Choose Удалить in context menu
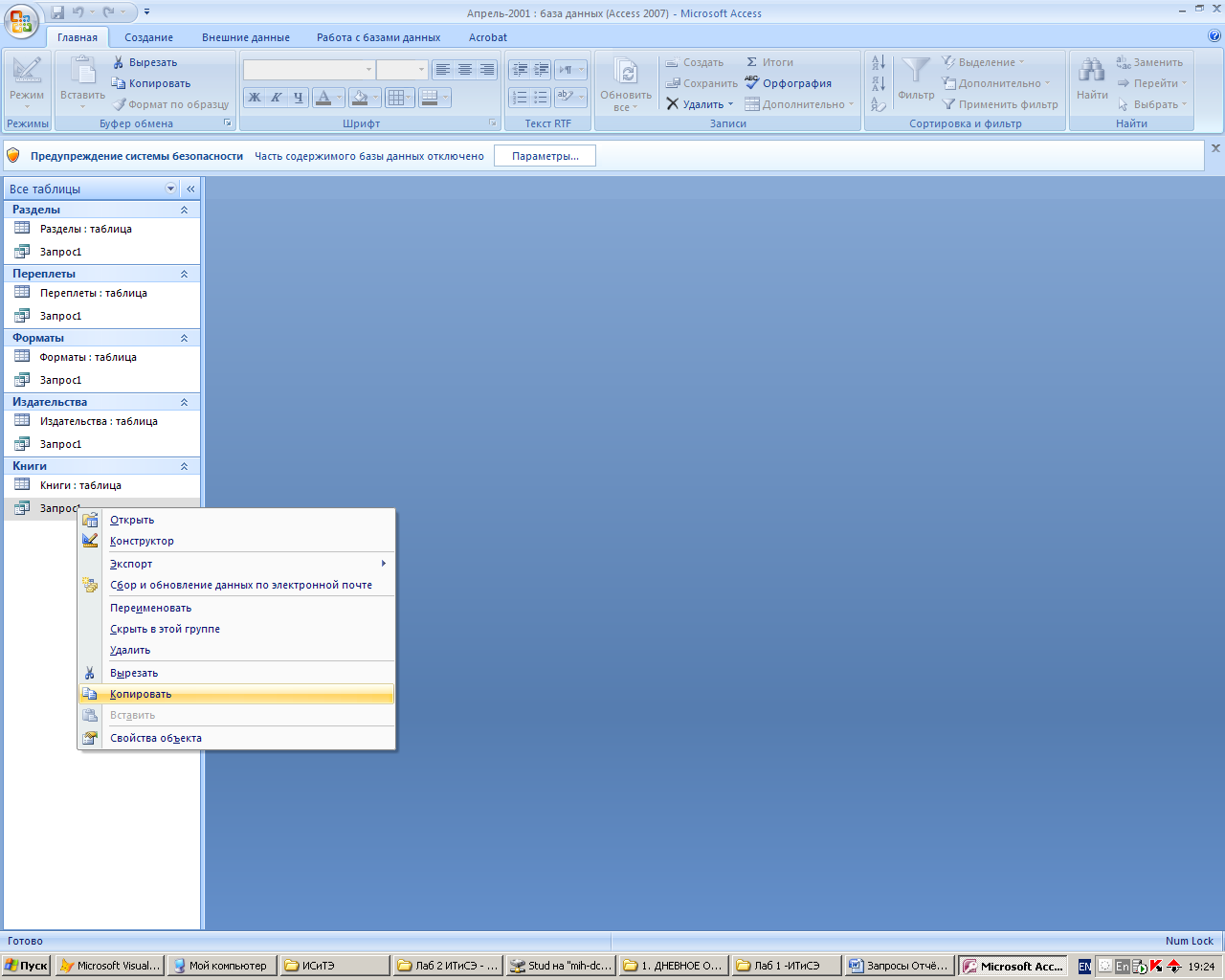 [236, 650]
